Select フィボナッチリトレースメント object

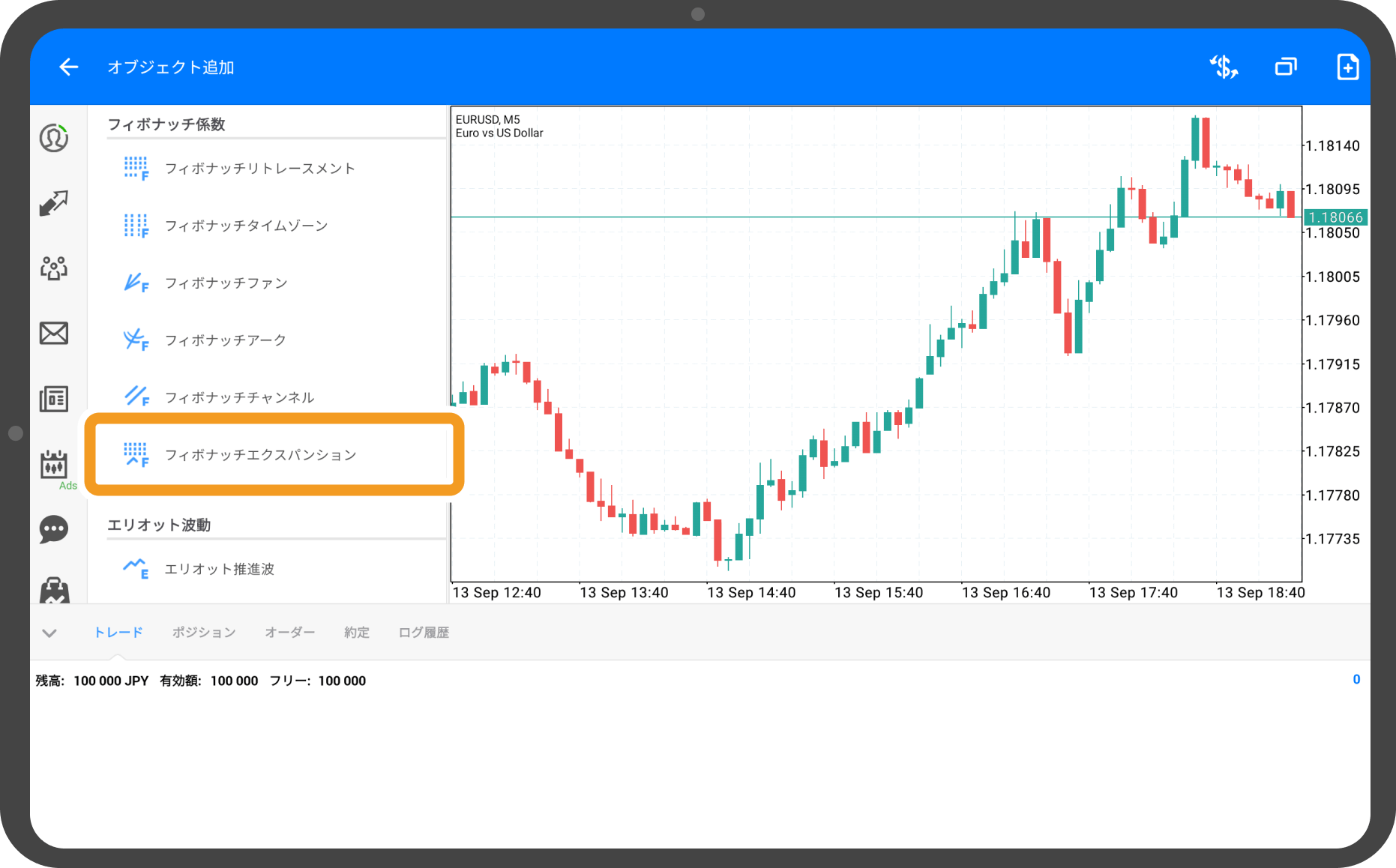point(259,169)
